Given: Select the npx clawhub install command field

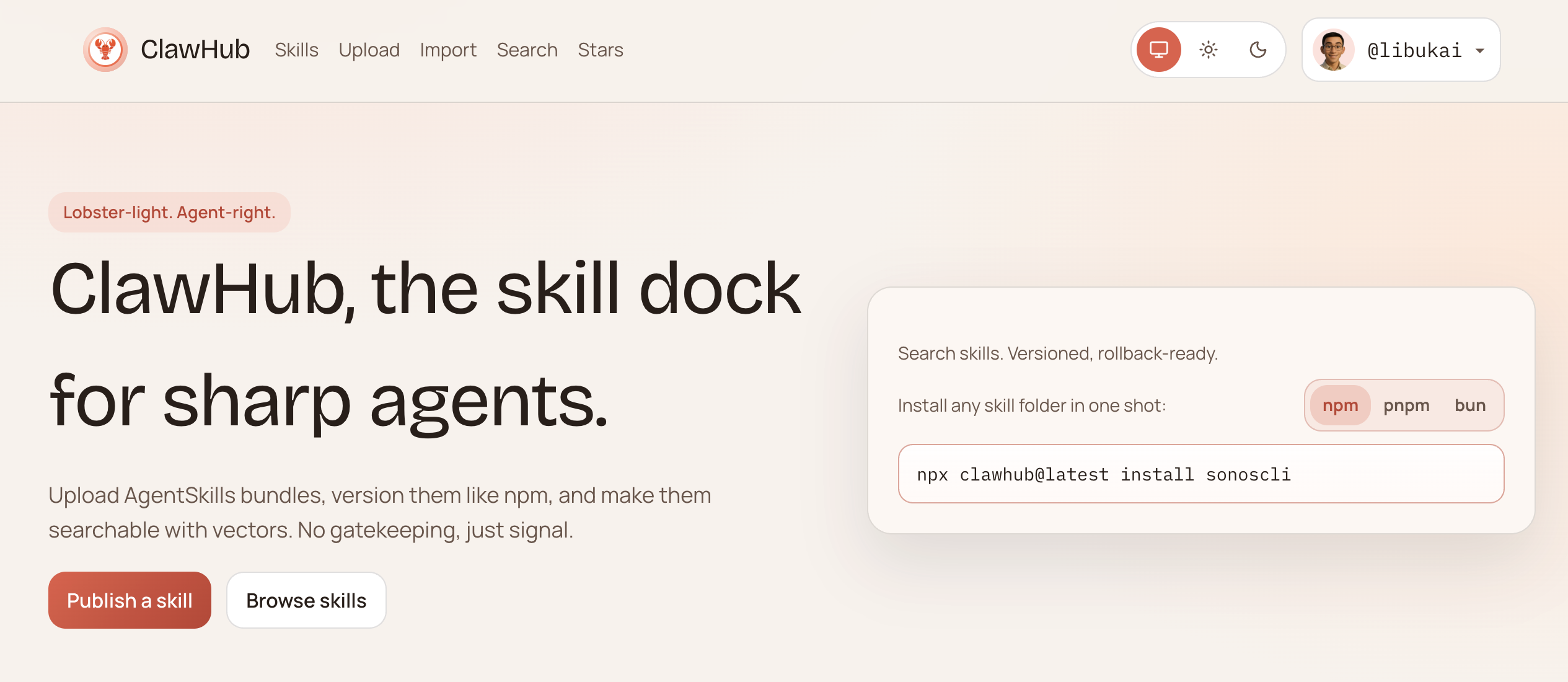Looking at the screenshot, I should [x=1200, y=474].
